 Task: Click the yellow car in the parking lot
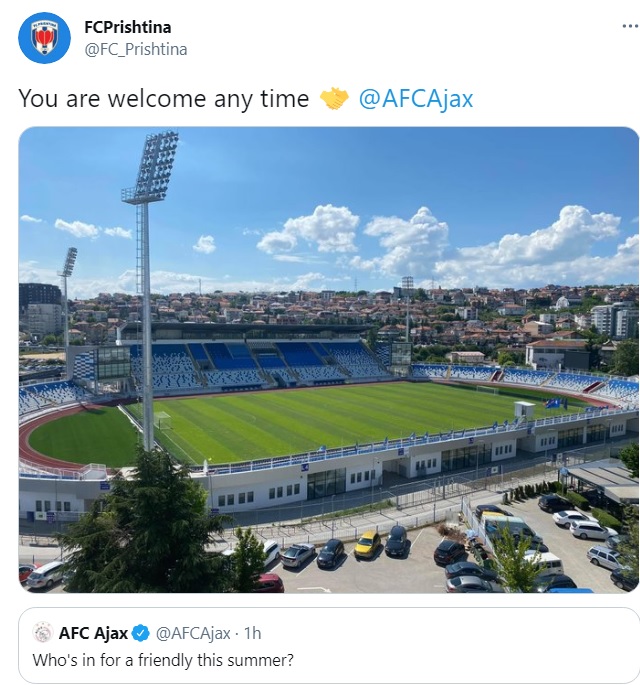(x=367, y=544)
